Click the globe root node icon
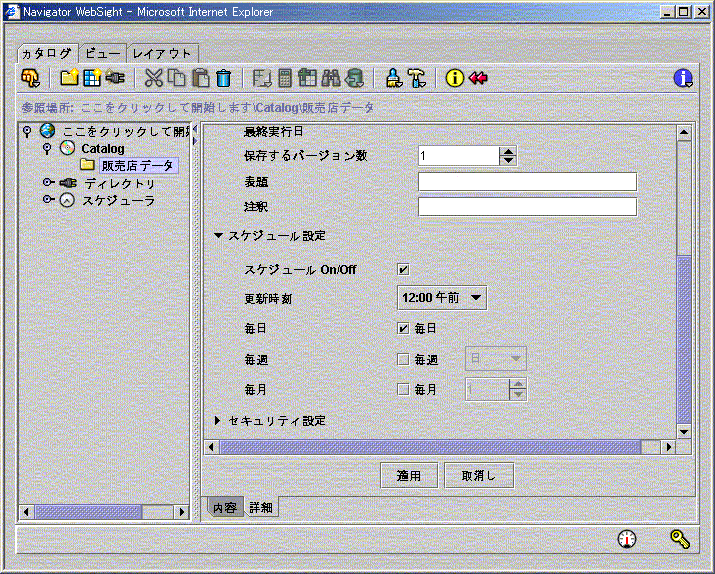This screenshot has height=574, width=715. [47, 131]
